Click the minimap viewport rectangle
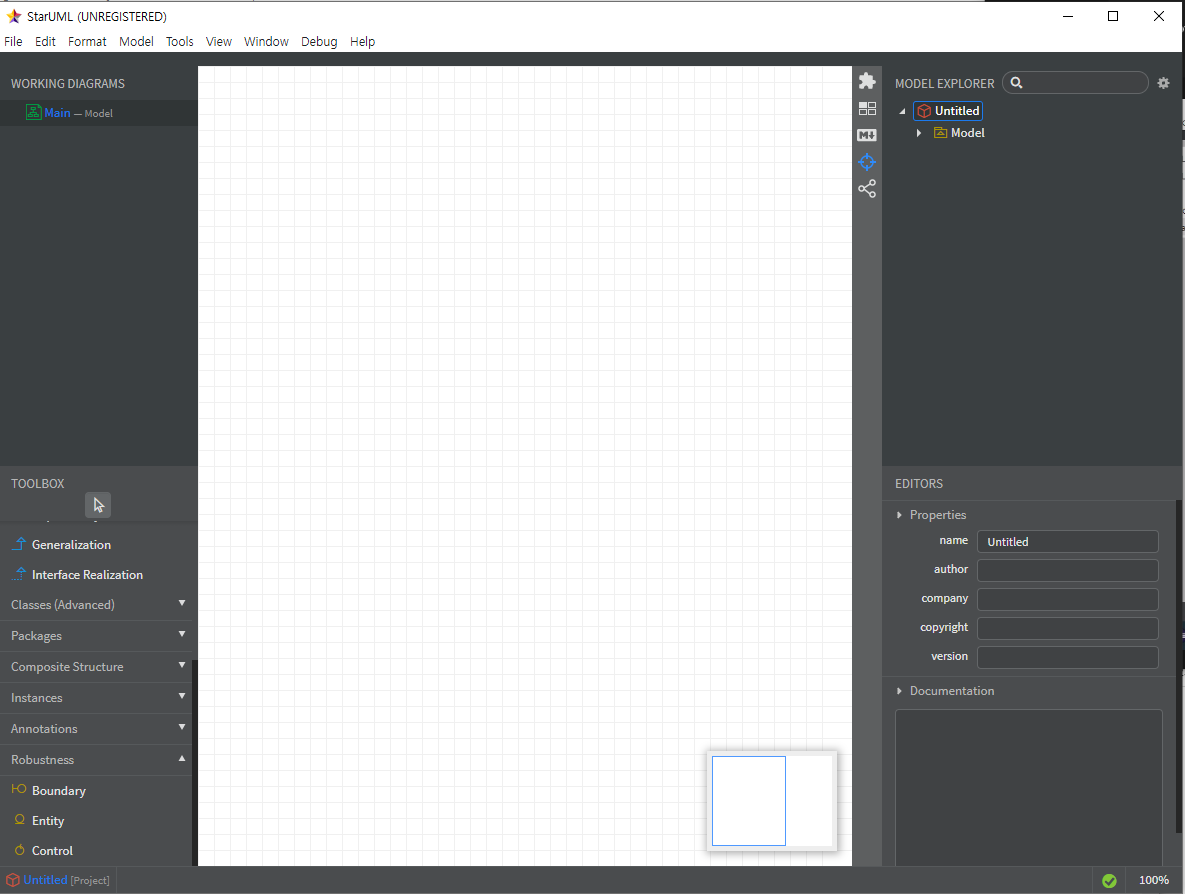 (x=748, y=801)
